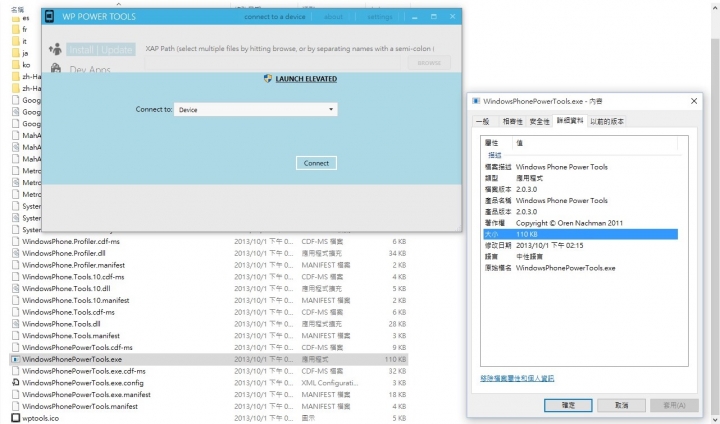Click the 原始檔名 WindowsPhonePowerTools.exe row
Screen dimensions: 720x424
click(x=580, y=268)
